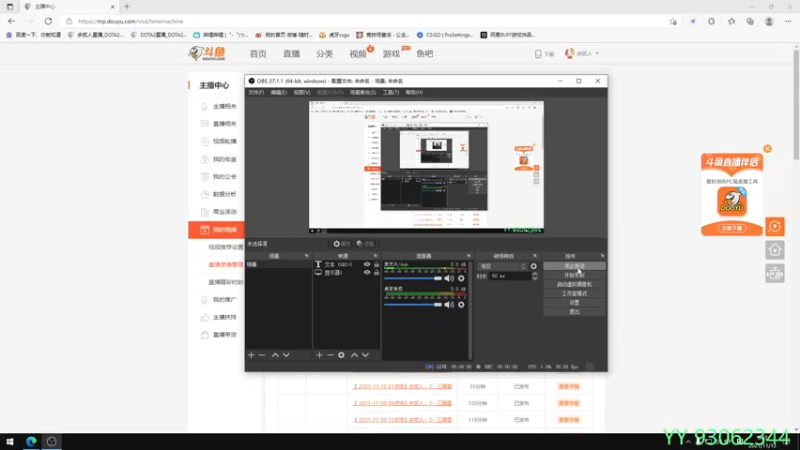Open the Windows Start menu

10,442
